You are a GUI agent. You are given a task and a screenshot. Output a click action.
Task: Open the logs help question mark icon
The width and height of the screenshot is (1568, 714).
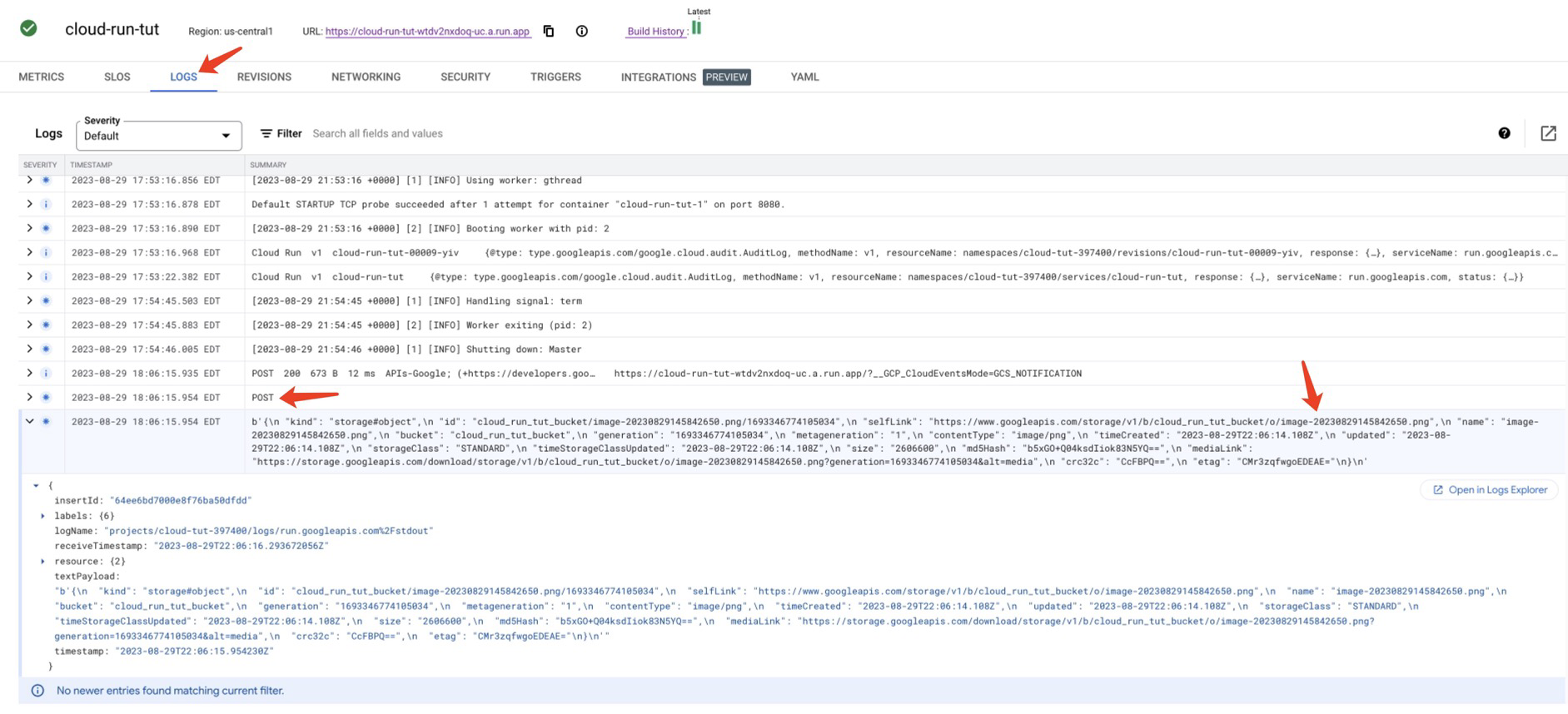[x=1504, y=133]
